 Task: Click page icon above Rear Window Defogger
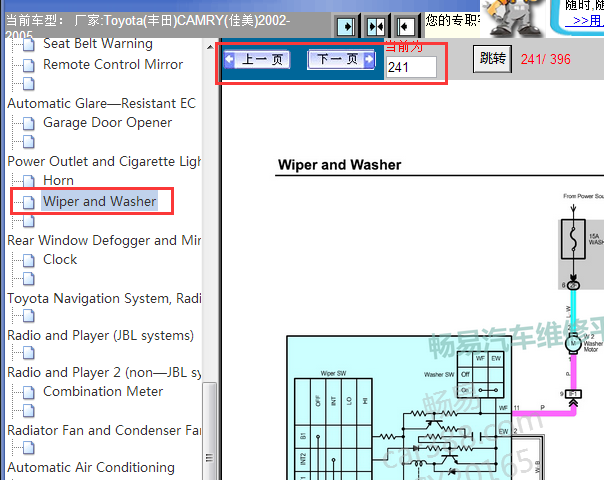(x=29, y=220)
